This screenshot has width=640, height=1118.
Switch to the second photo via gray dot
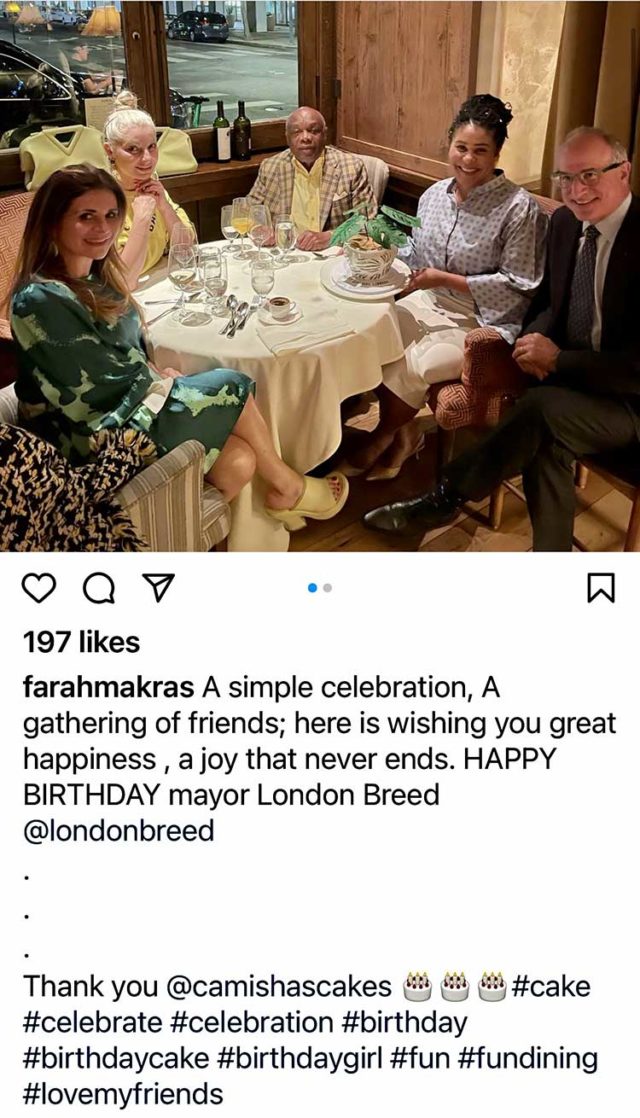click(327, 588)
